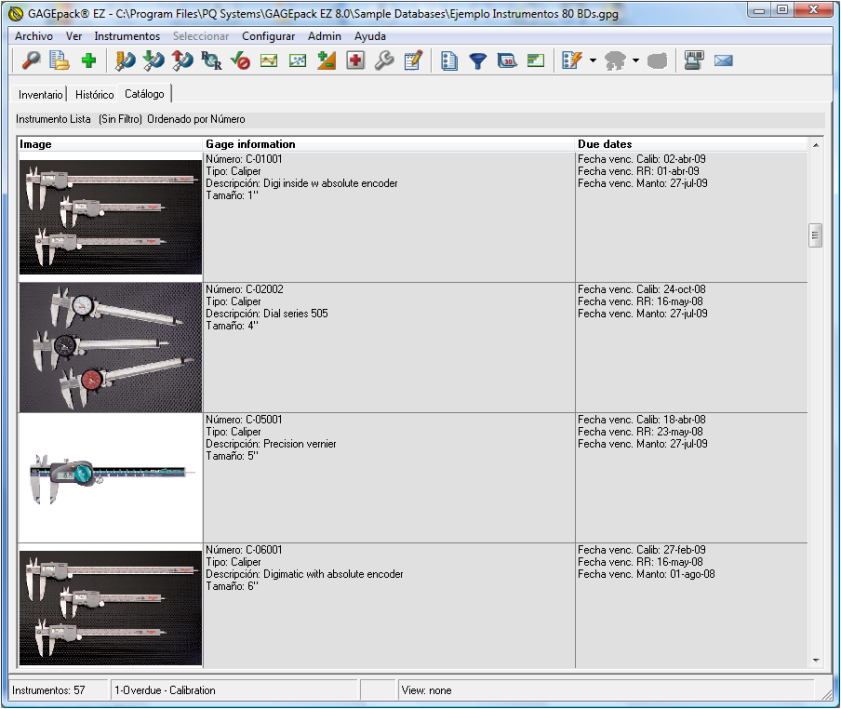Click the document and folder open icon
This screenshot has width=841, height=709.
59,60
